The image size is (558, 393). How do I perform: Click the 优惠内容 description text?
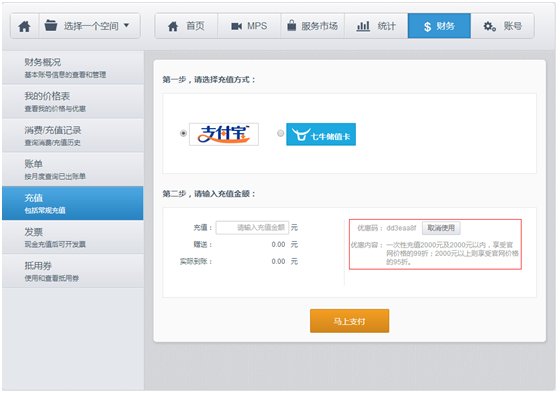(x=452, y=253)
